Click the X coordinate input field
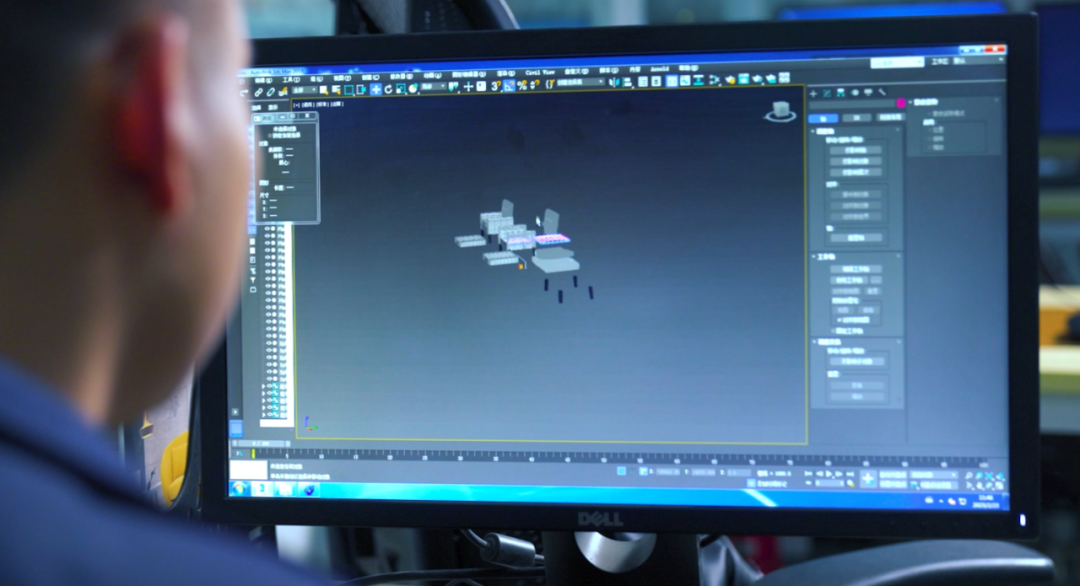Image resolution: width=1080 pixels, height=586 pixels. [668, 472]
